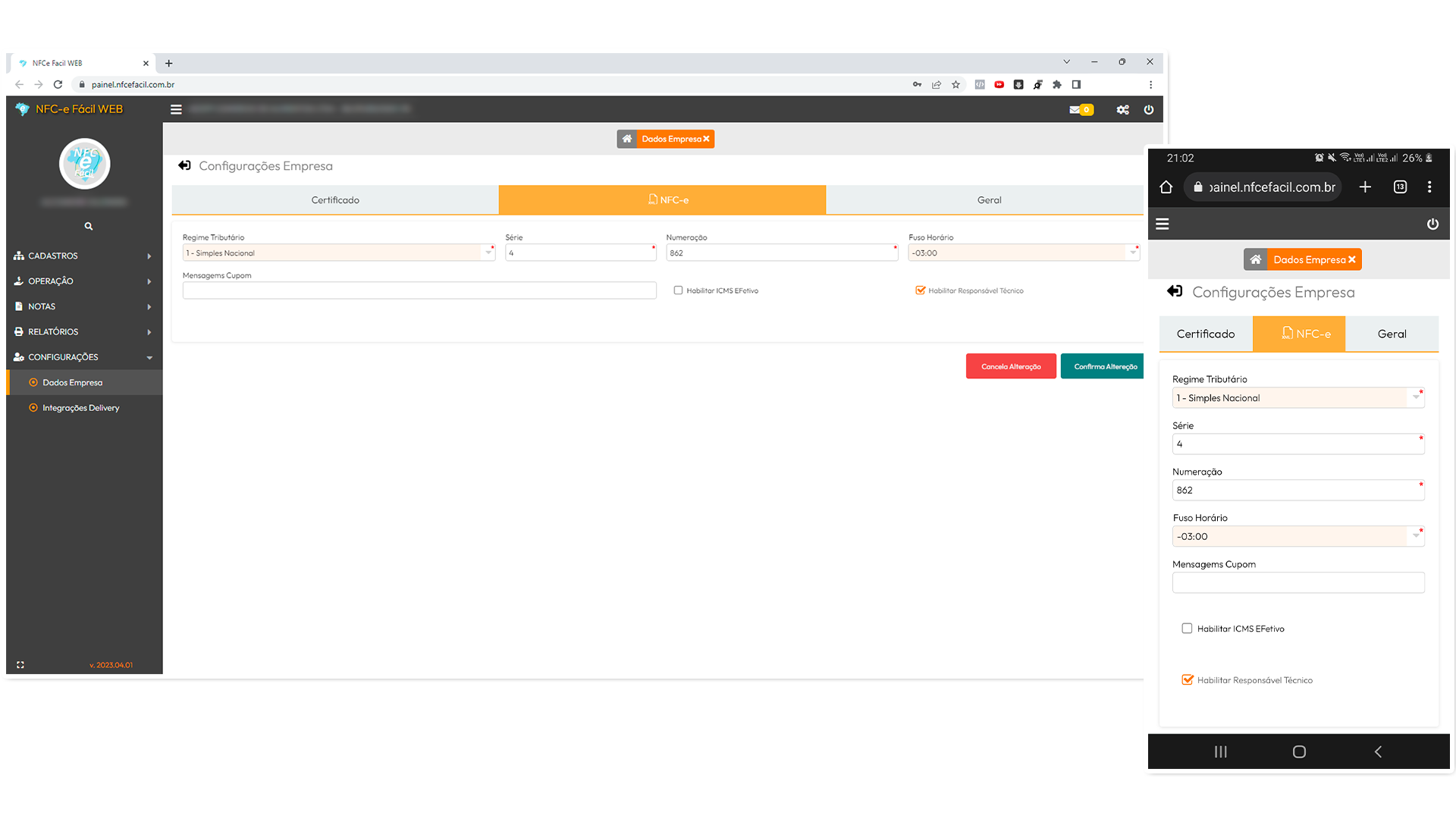Image resolution: width=1456 pixels, height=819 pixels.
Task: Tap back arrow beside mobile Configurações Empresa
Action: click(x=1175, y=291)
